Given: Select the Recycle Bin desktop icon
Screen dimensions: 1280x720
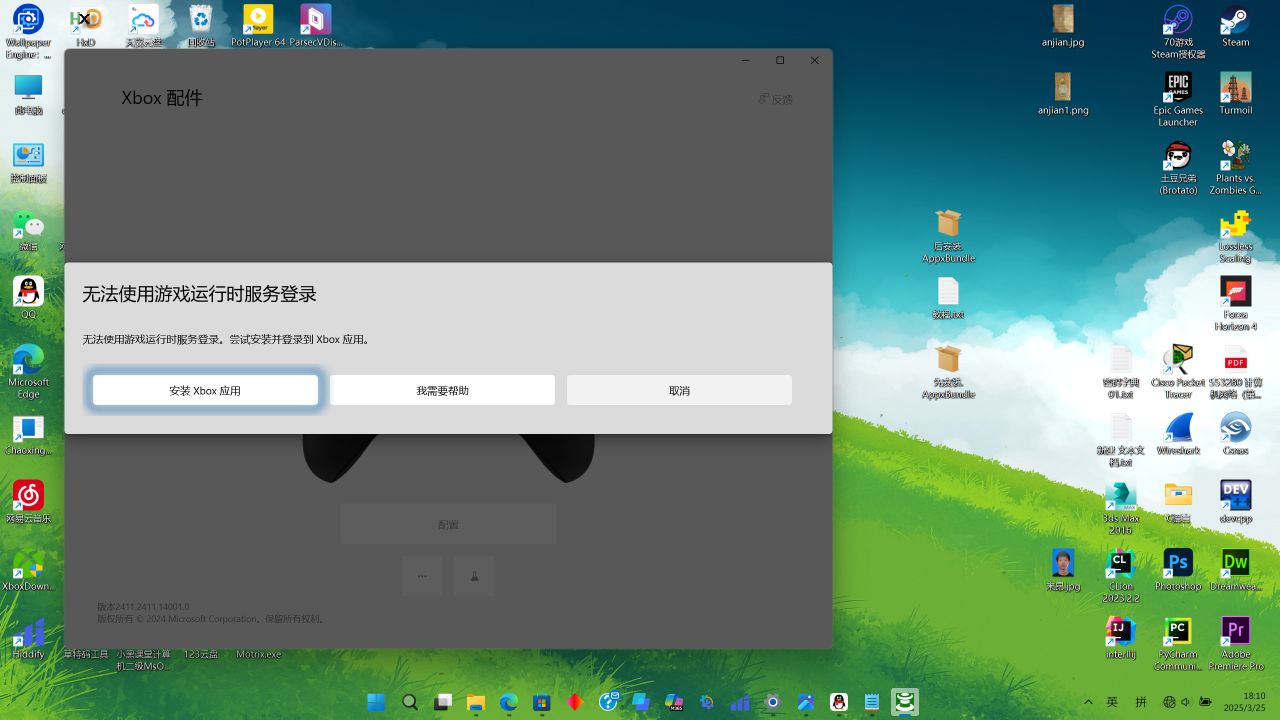Looking at the screenshot, I should tap(201, 26).
